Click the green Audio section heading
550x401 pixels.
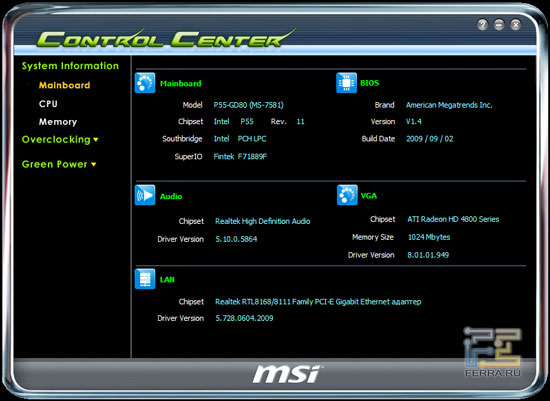[171, 196]
